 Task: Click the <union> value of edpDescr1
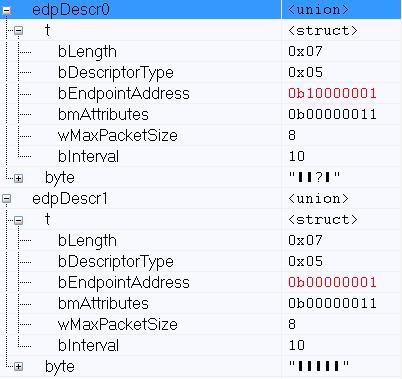(x=318, y=199)
